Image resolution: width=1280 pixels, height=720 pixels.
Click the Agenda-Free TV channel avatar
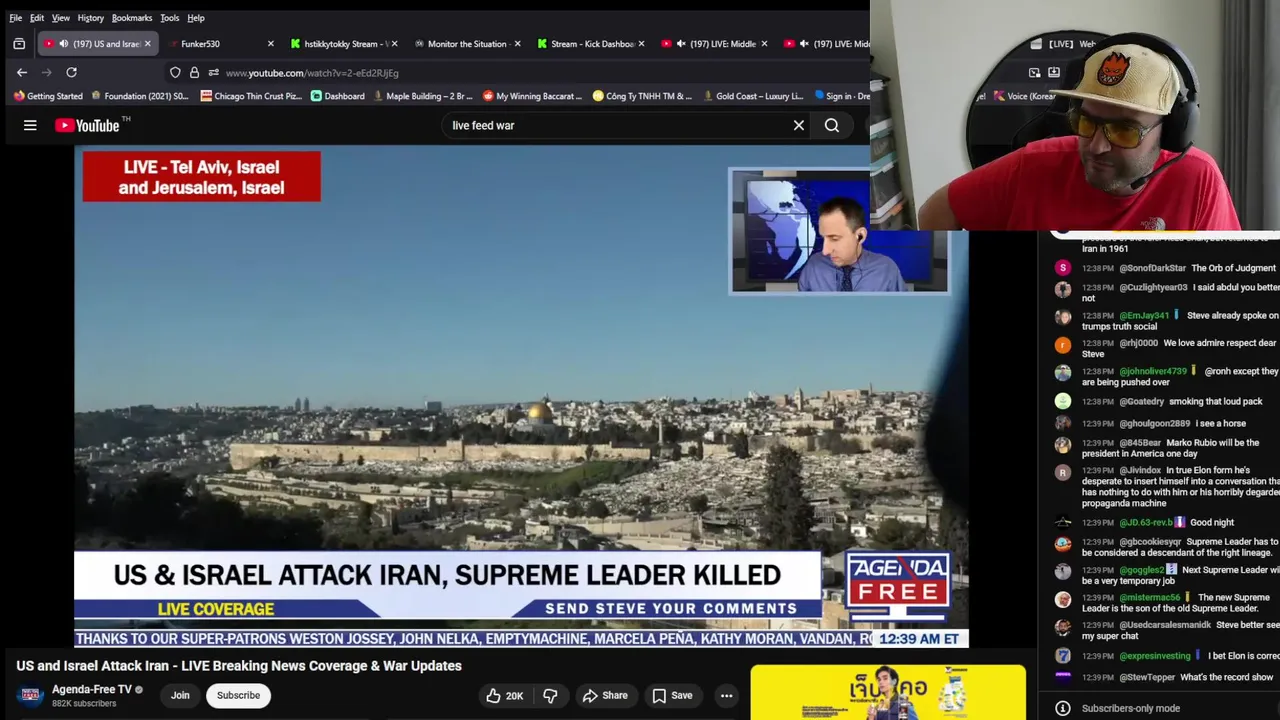click(30, 695)
